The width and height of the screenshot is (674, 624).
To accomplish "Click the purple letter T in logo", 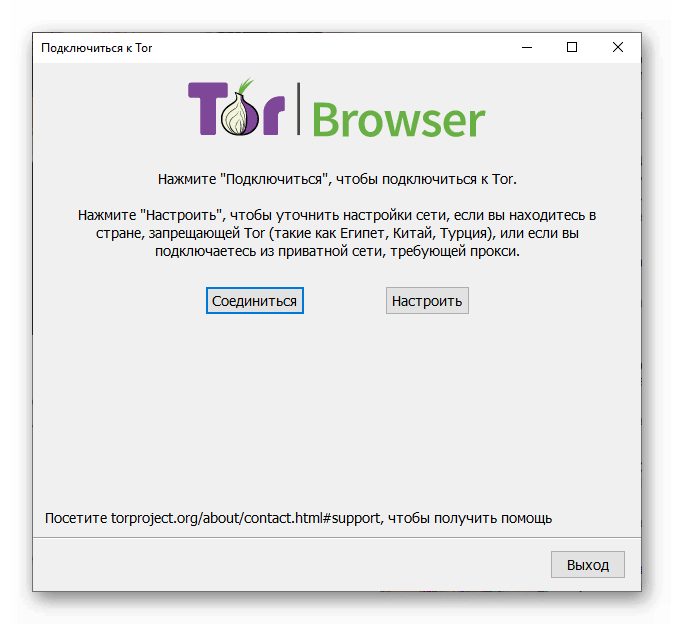I will pos(207,108).
